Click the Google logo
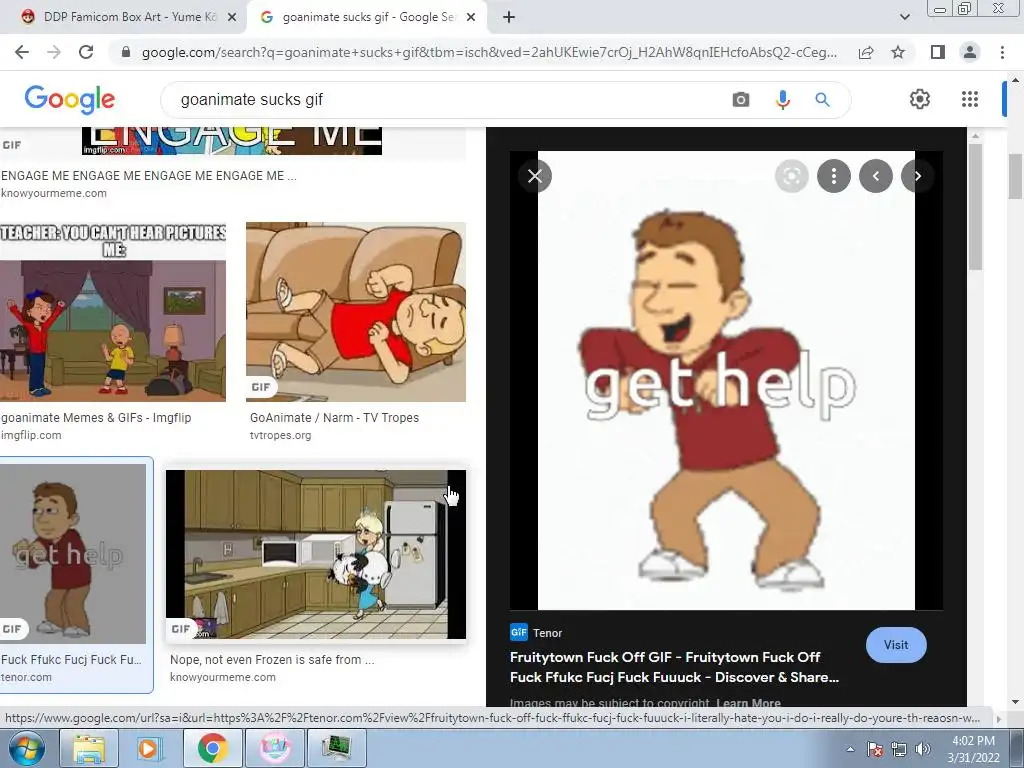Image resolution: width=1024 pixels, height=768 pixels. coord(70,99)
